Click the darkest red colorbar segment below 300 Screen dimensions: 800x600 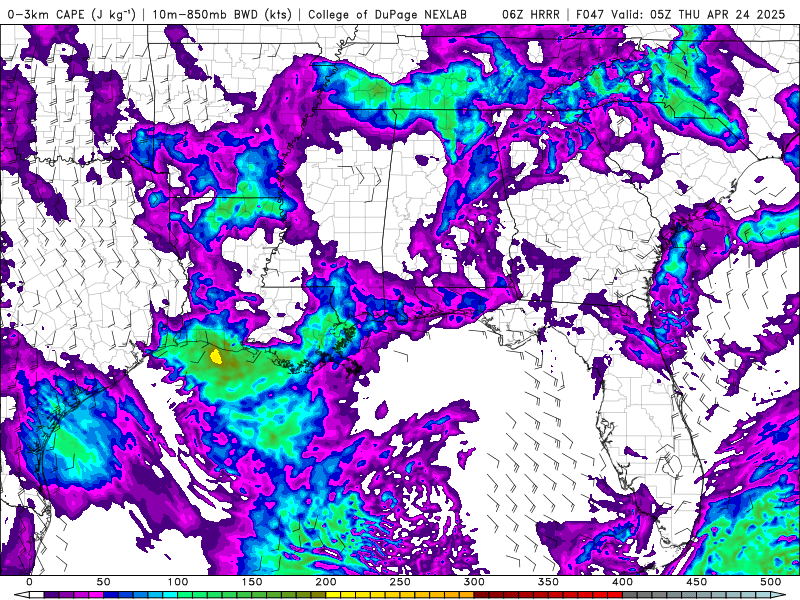481,594
